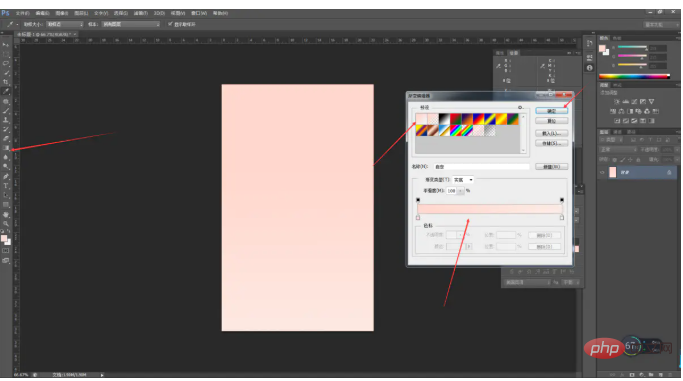Open the Layer menu
The width and height of the screenshot is (683, 381).
[81, 13]
